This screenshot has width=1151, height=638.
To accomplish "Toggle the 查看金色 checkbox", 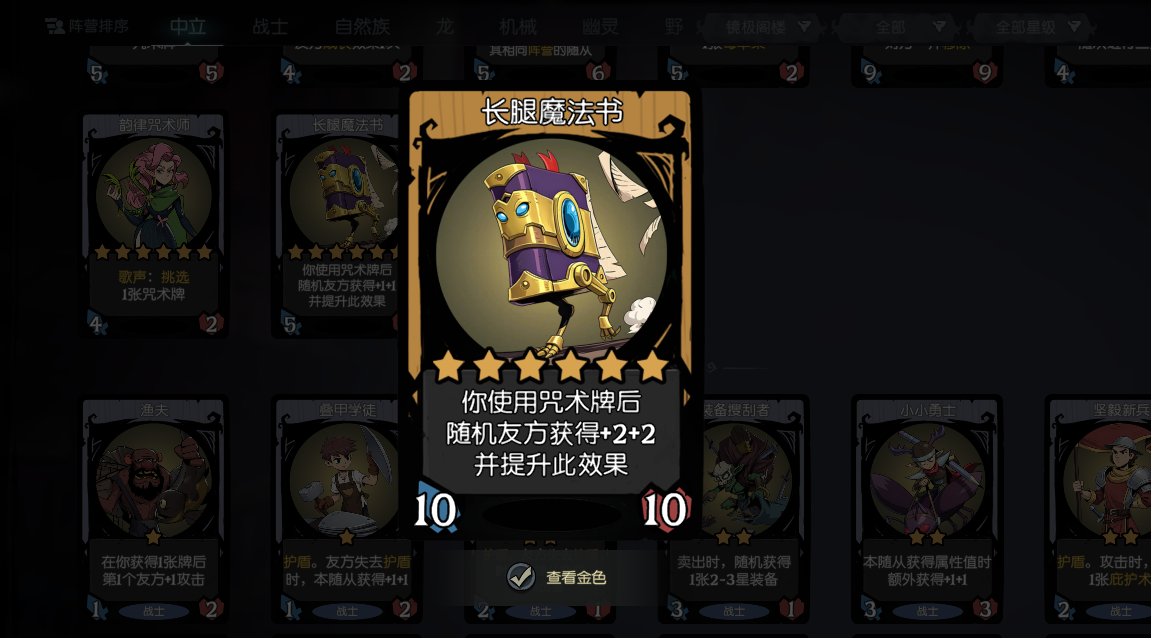I will coord(521,577).
